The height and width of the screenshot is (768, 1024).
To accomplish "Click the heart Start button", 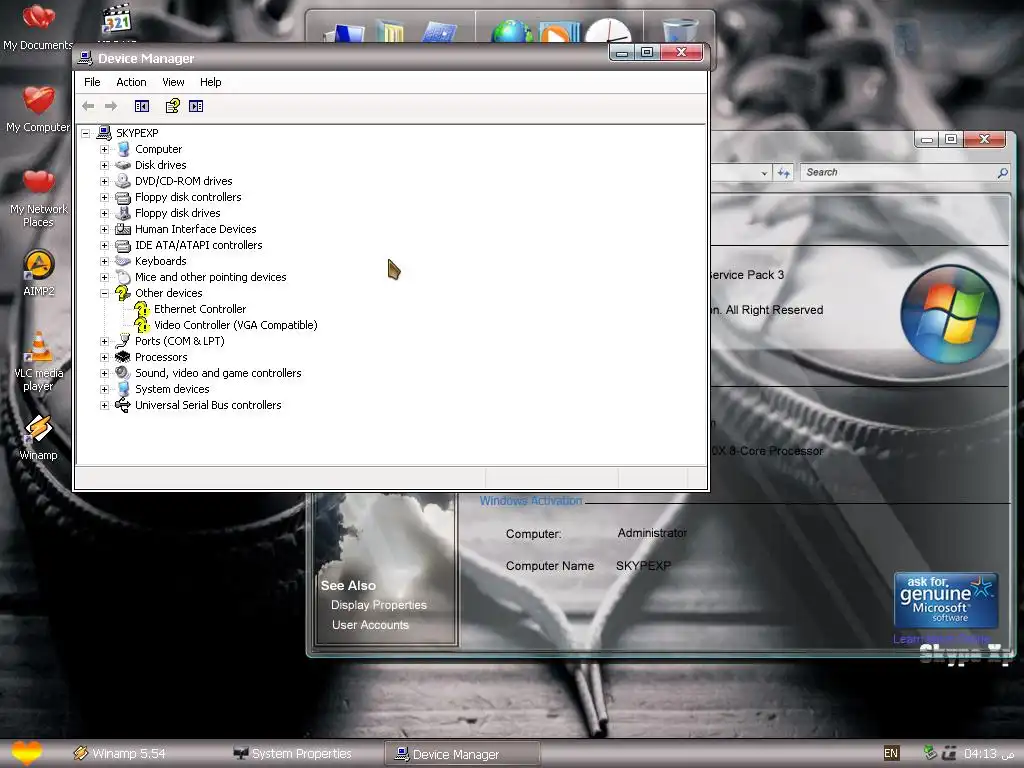I will pyautogui.click(x=27, y=753).
